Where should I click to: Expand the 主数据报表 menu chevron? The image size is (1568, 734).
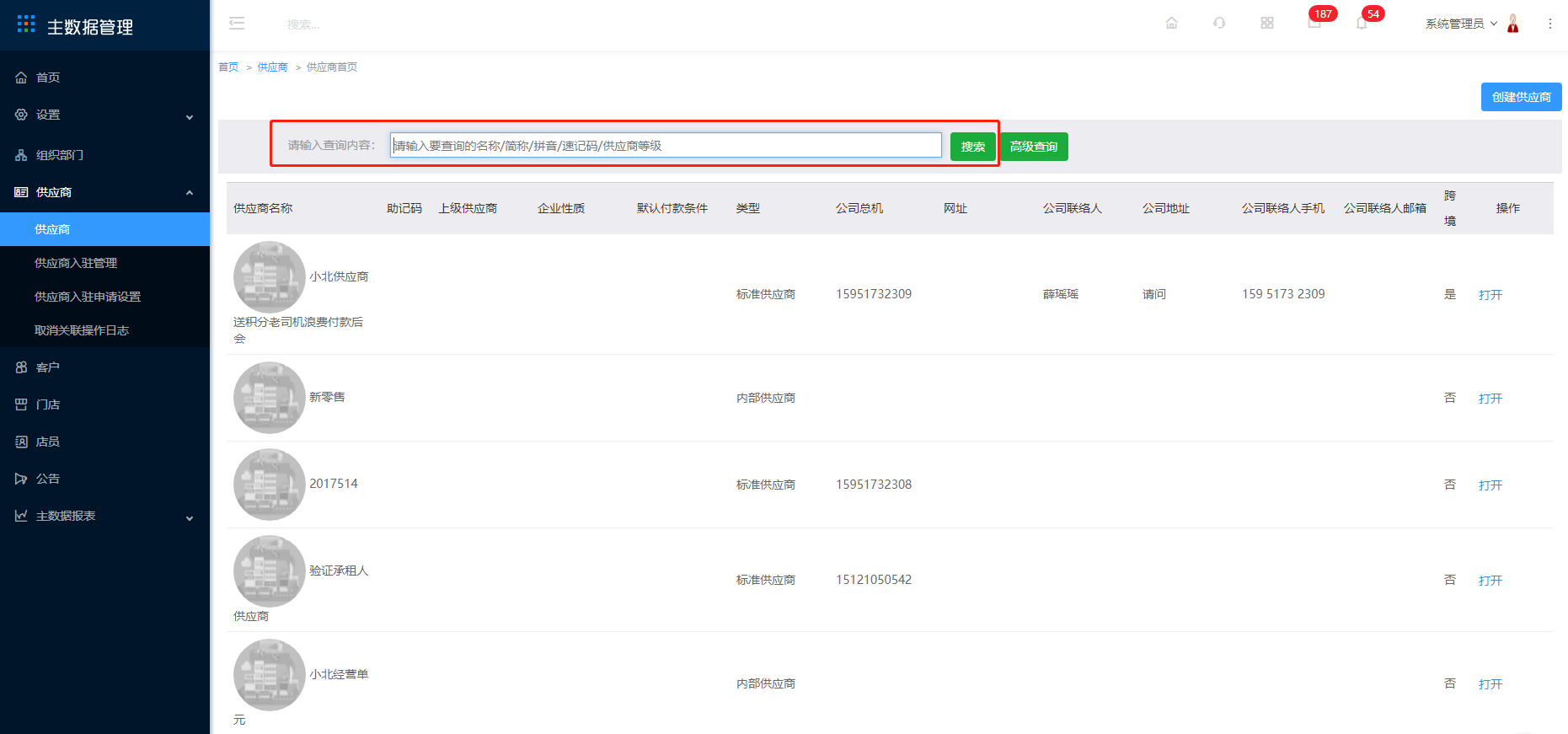click(x=190, y=517)
